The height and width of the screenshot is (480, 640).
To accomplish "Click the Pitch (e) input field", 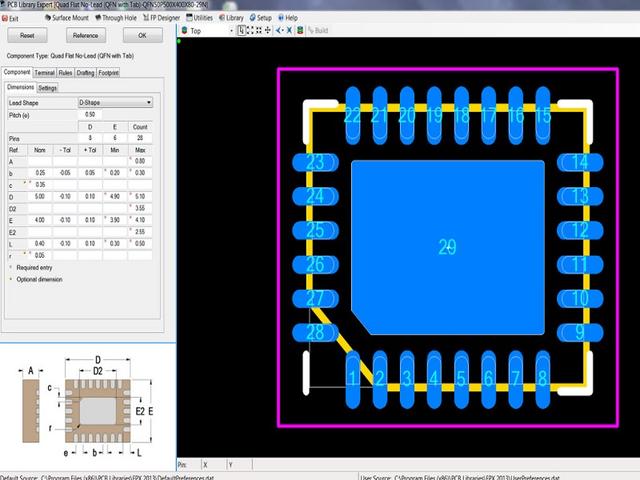I will [x=91, y=115].
